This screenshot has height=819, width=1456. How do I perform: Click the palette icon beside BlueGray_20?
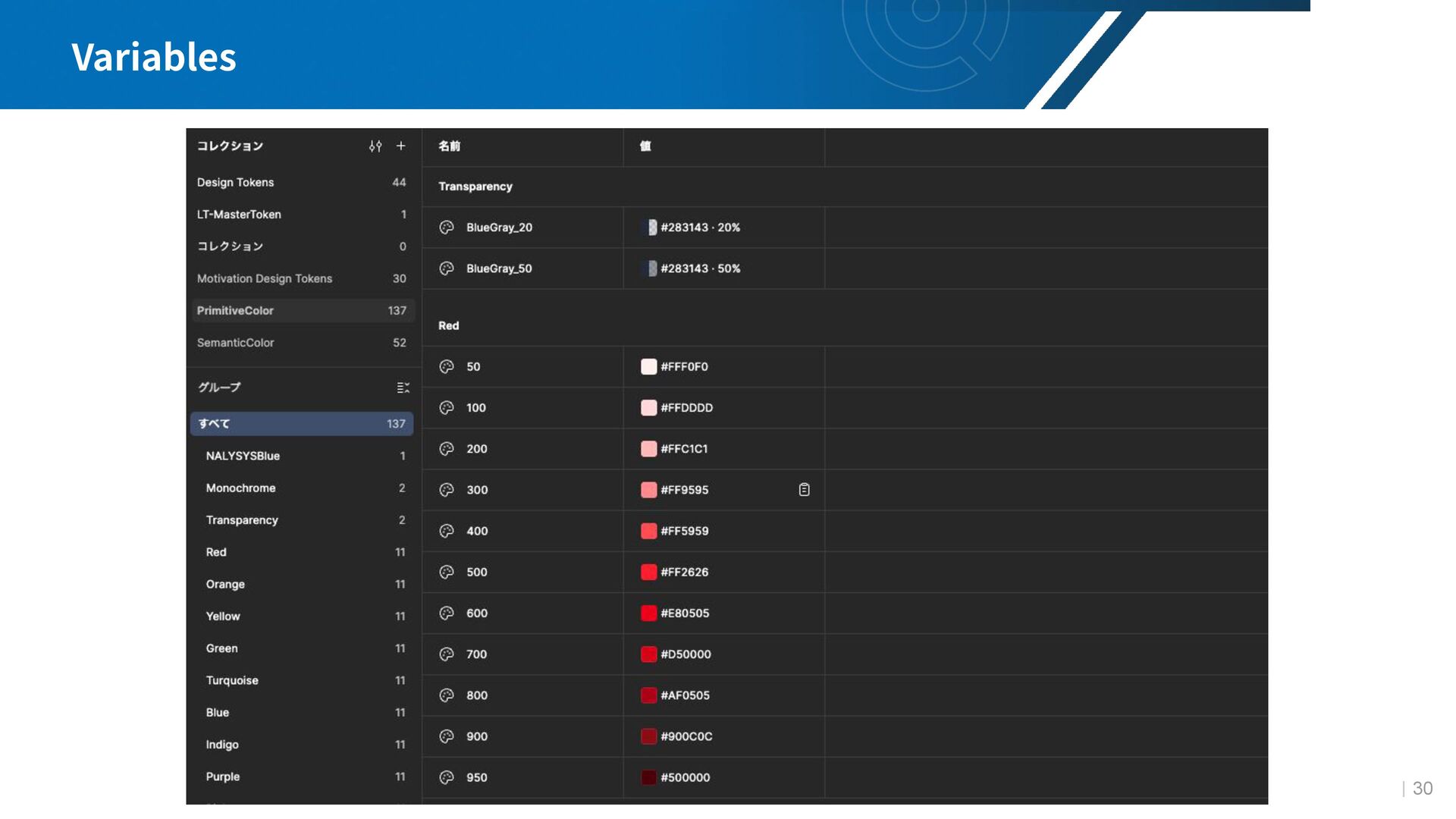(447, 227)
